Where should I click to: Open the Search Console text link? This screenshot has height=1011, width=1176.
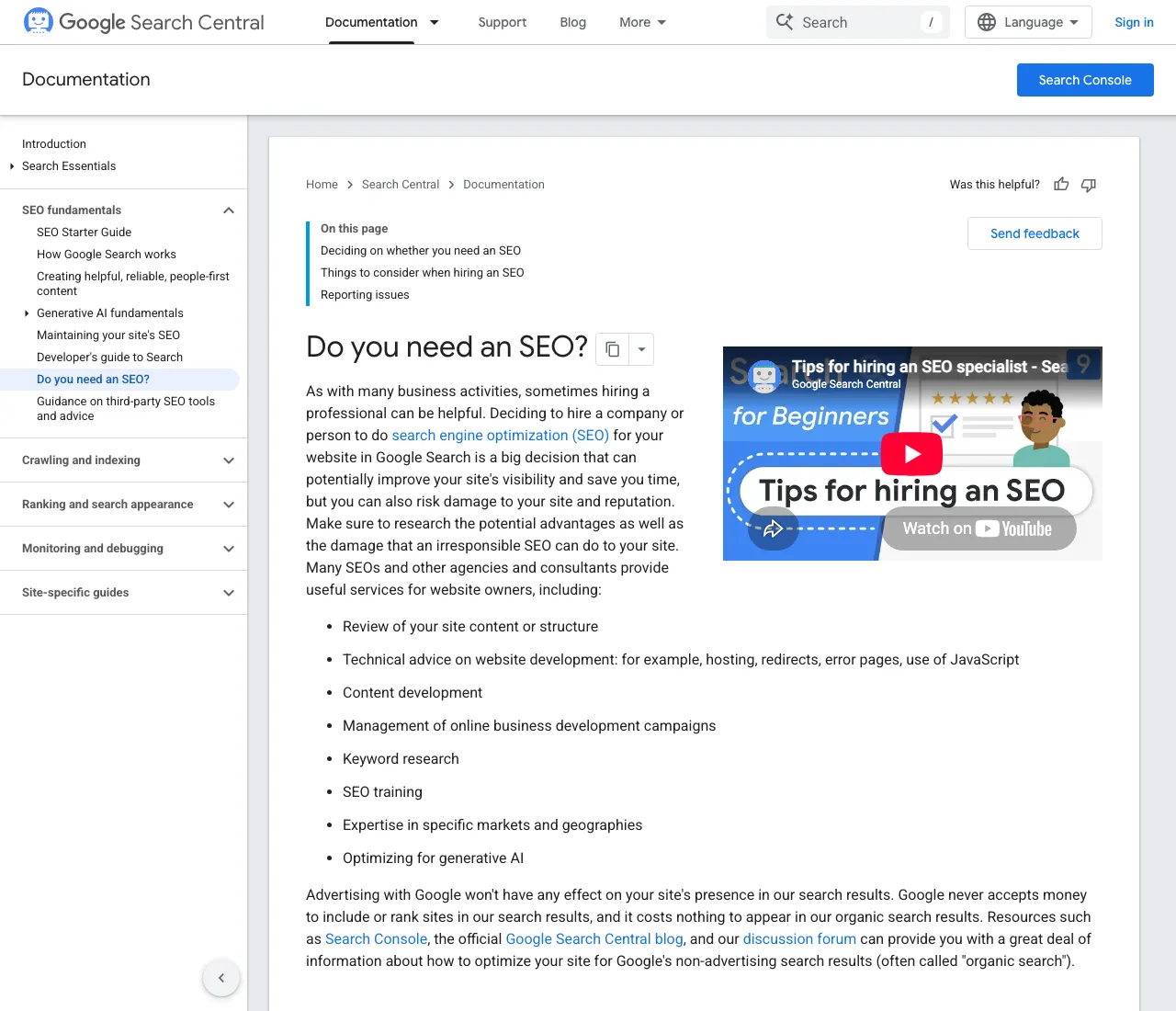click(376, 939)
